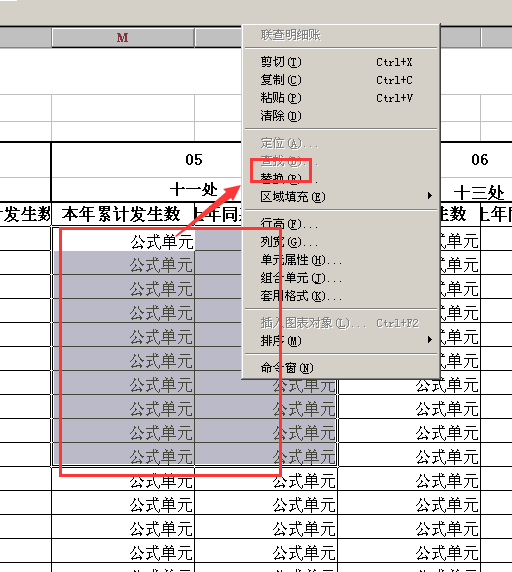
Task: Click 清除(D) menu entry
Action: pos(341,116)
